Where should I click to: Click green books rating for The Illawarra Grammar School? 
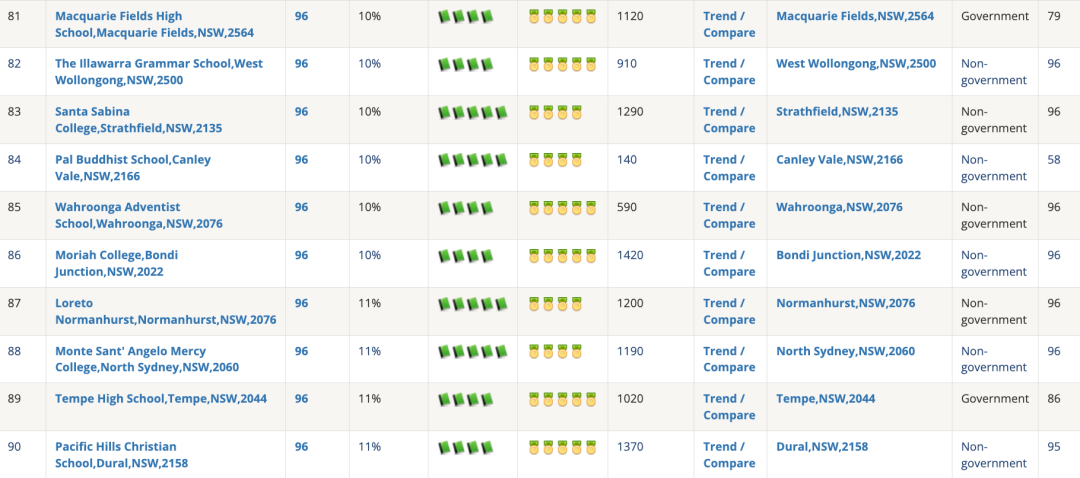466,64
